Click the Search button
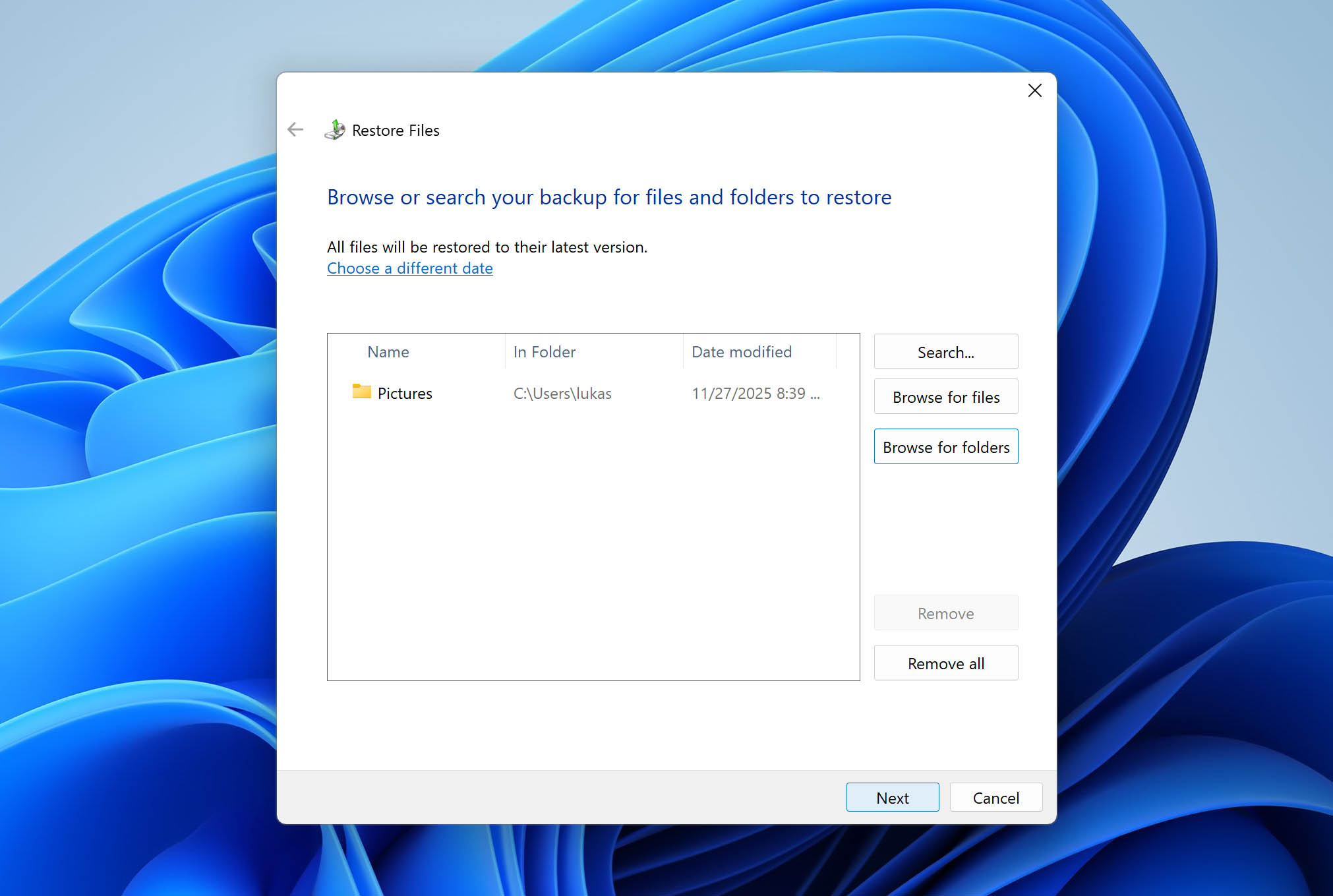Screen dimensions: 1333x896 point(945,351)
